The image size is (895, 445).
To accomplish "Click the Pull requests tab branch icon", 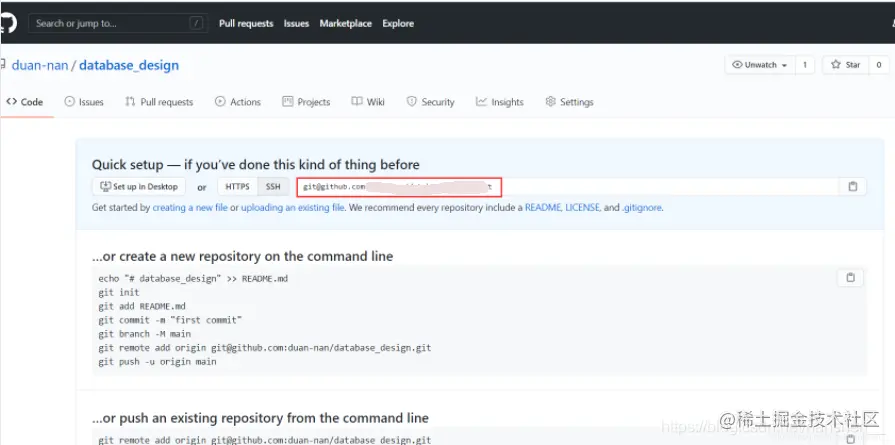I will point(130,102).
